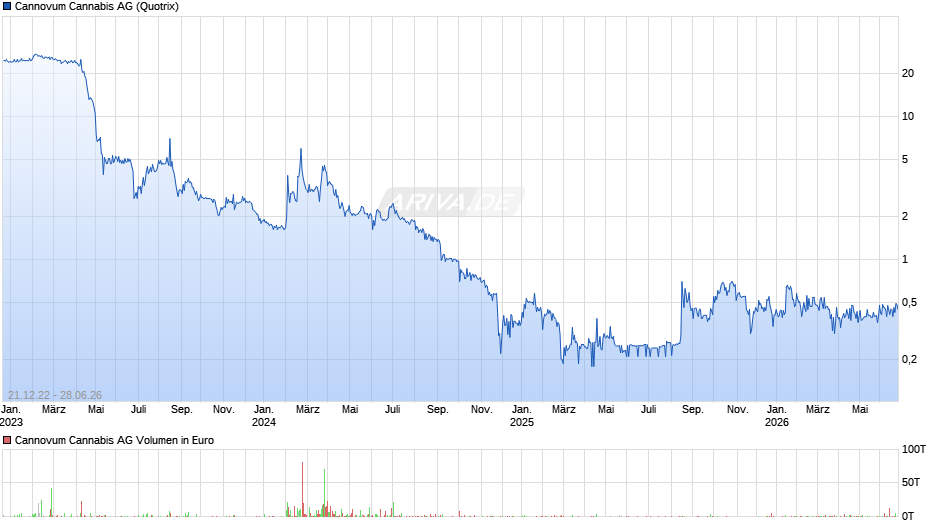Click the price axis label '2'

[905, 217]
